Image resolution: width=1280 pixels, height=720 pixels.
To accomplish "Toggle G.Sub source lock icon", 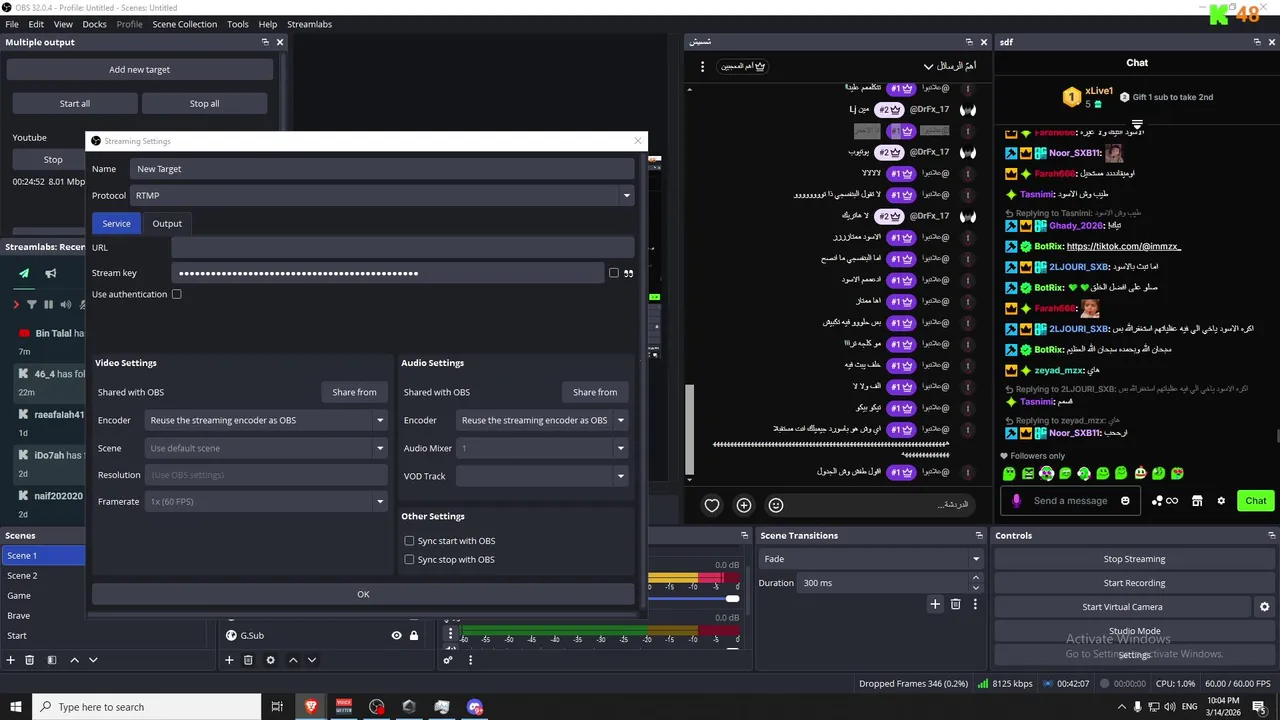I will click(x=414, y=635).
